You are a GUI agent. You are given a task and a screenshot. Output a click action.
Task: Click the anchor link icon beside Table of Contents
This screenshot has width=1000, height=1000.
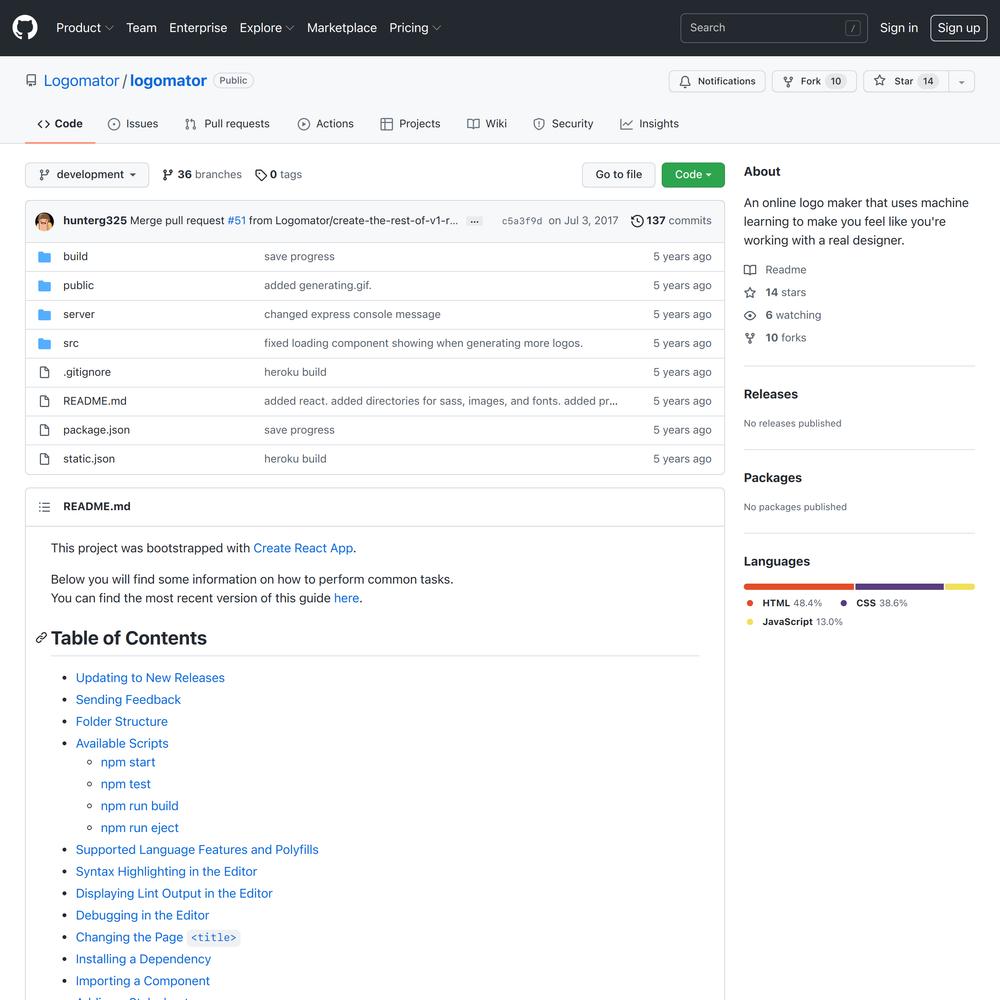[41, 638]
